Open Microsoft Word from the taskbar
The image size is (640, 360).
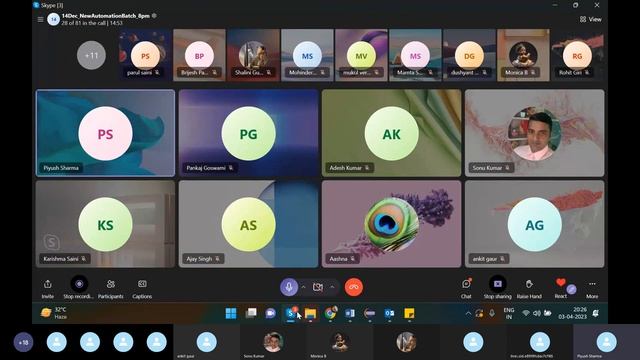[x=350, y=313]
